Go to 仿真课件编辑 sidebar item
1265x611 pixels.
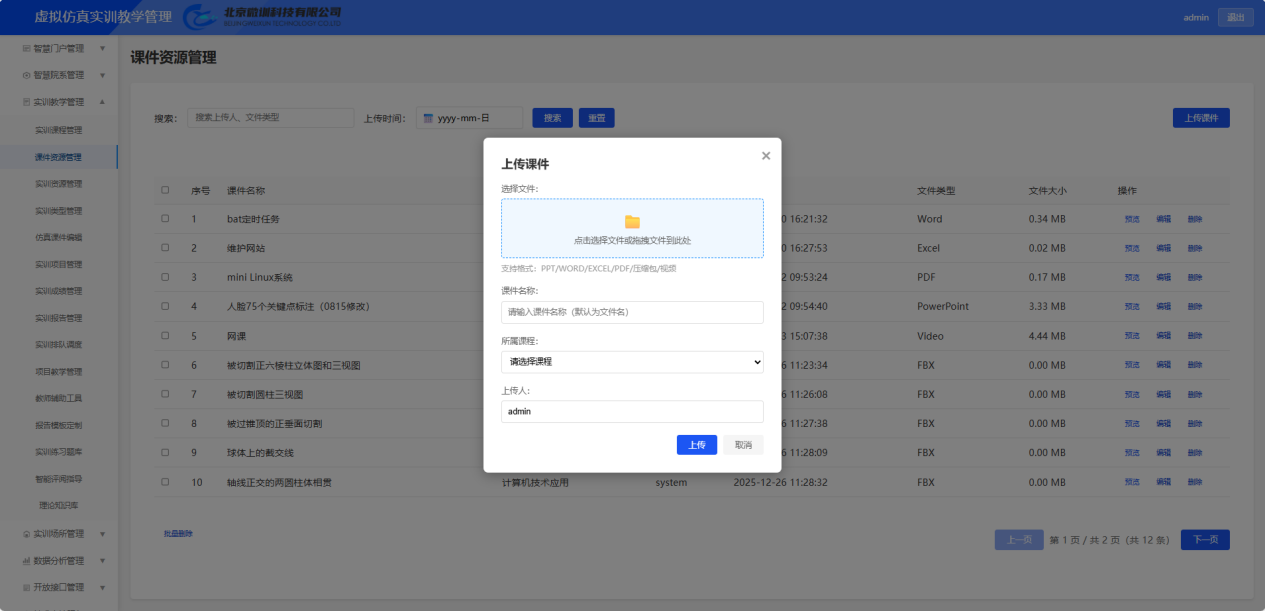(58, 238)
